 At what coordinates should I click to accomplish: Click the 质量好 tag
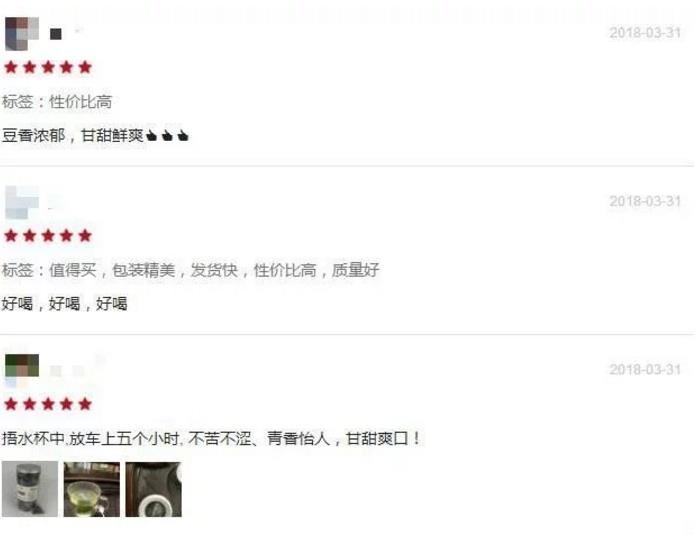pos(355,270)
